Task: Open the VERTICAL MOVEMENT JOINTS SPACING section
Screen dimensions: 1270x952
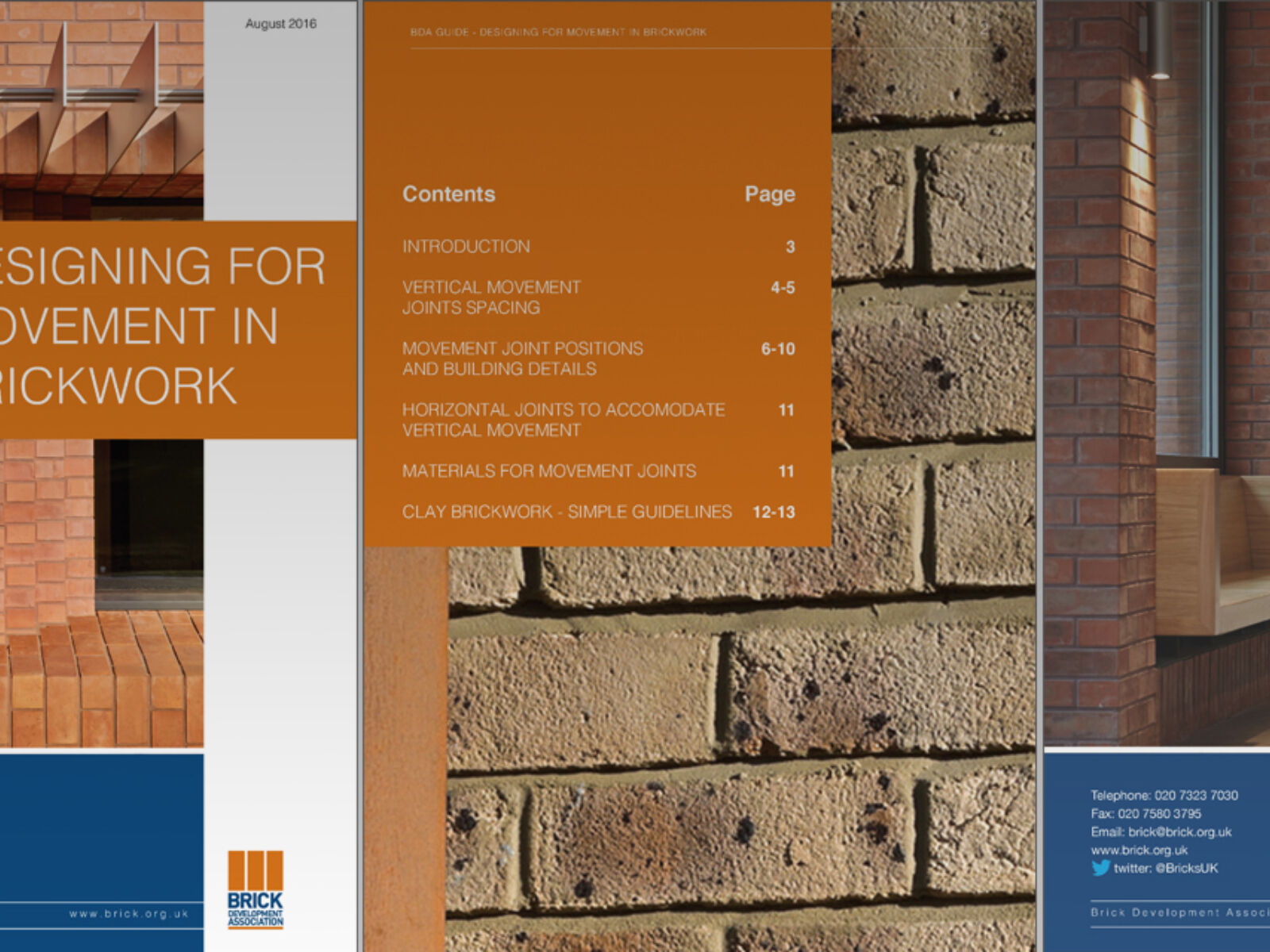Action: pyautogui.click(x=492, y=297)
